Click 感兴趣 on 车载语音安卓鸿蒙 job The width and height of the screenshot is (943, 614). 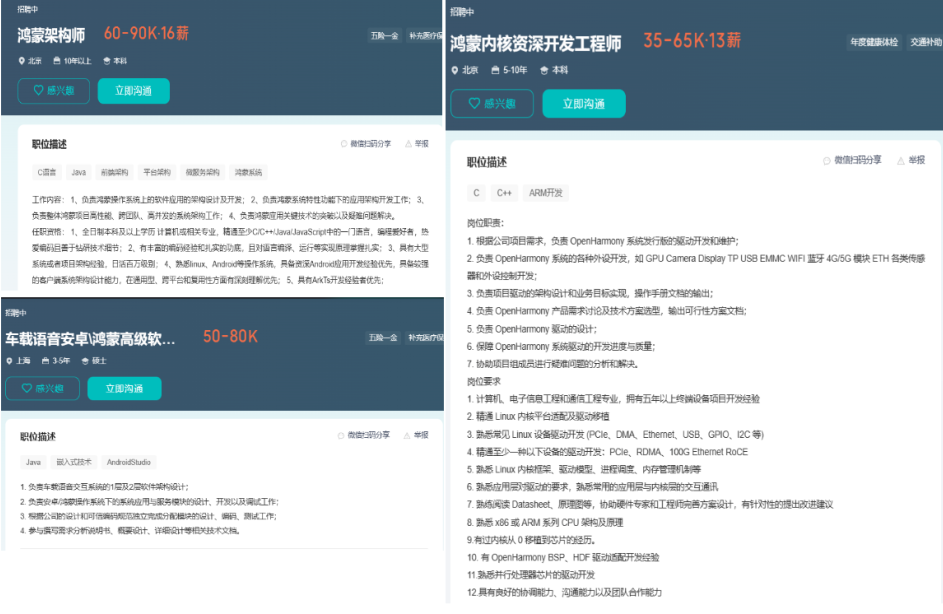(42, 388)
